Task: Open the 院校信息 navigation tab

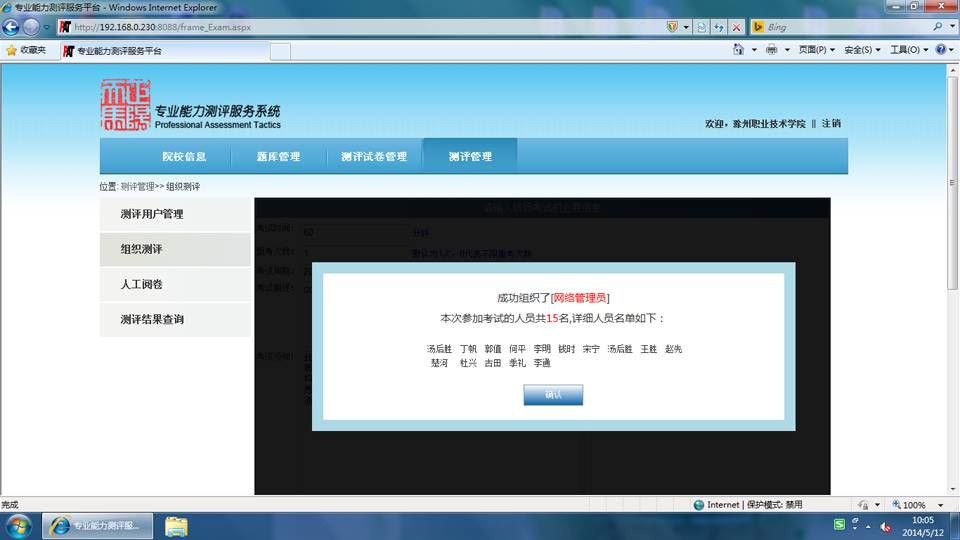Action: [x=184, y=157]
